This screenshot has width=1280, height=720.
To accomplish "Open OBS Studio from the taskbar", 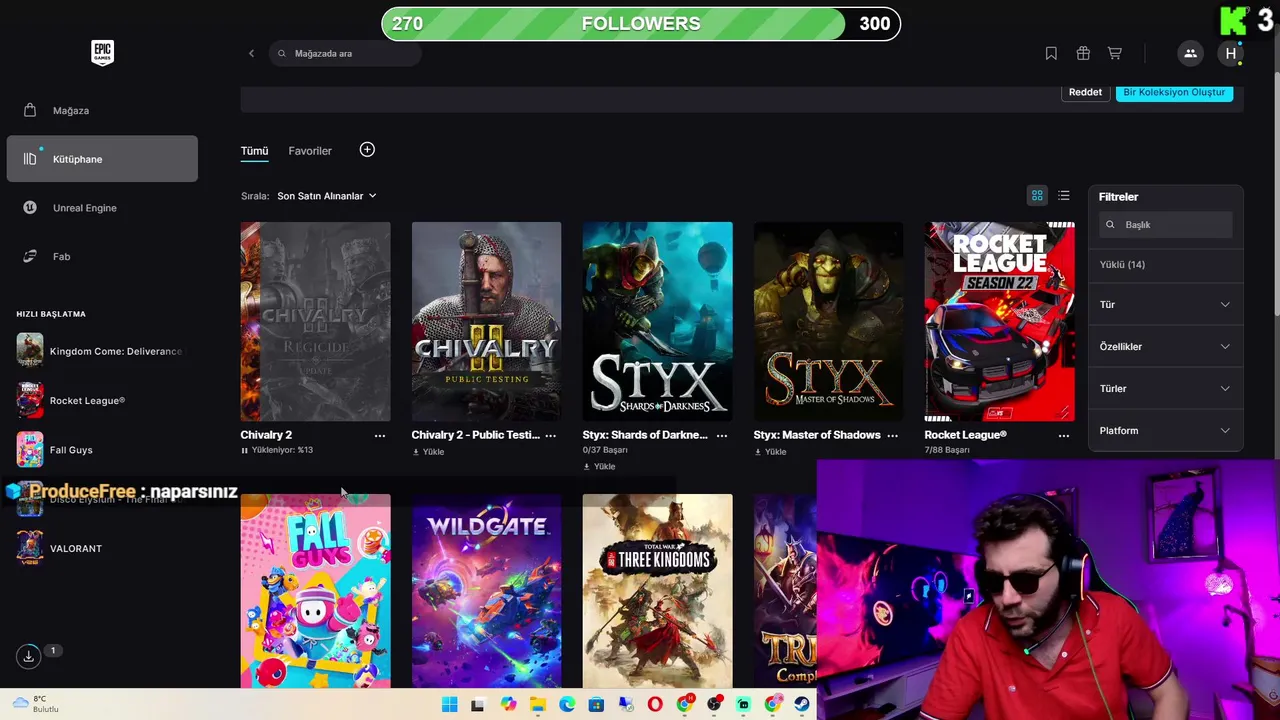I will (x=714, y=704).
